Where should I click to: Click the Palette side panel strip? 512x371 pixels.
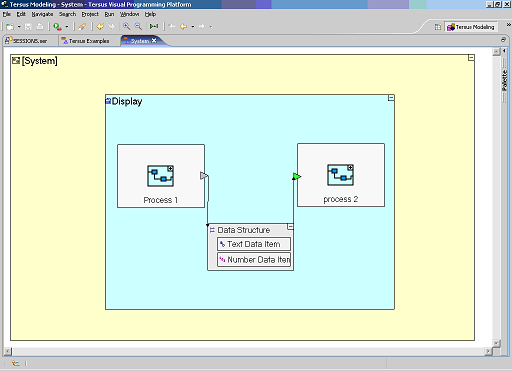[x=504, y=80]
